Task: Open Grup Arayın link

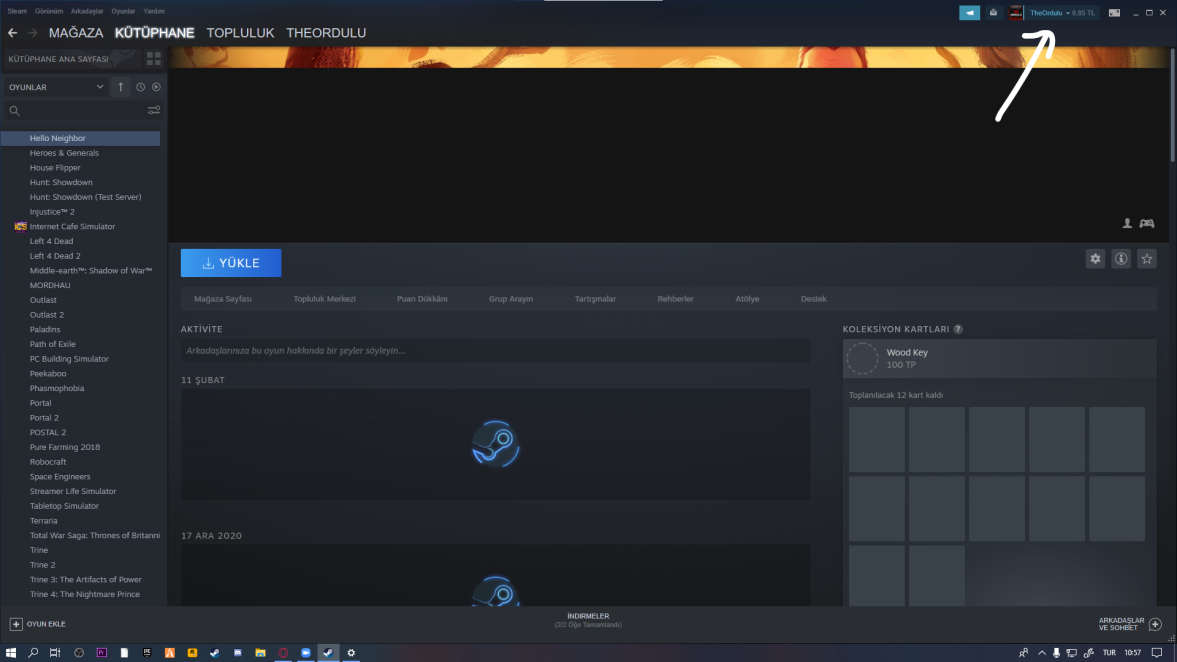Action: point(511,299)
